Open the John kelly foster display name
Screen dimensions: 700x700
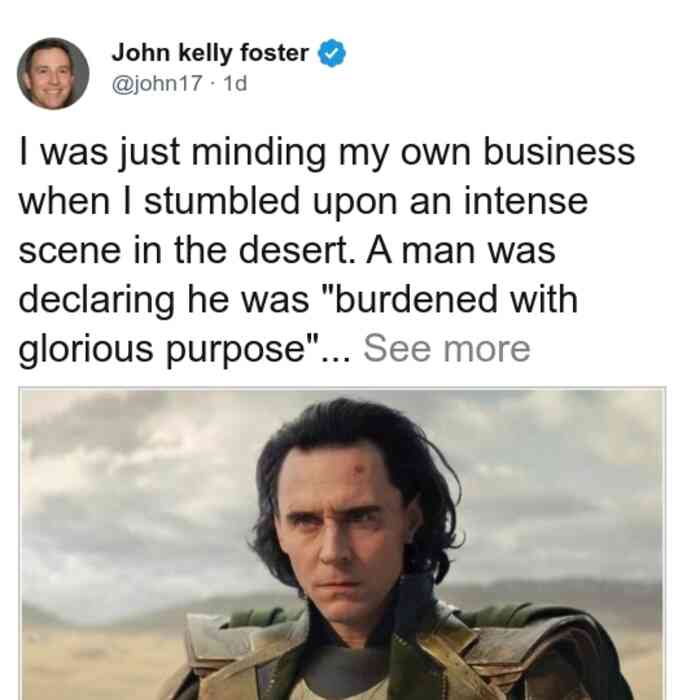tap(210, 53)
